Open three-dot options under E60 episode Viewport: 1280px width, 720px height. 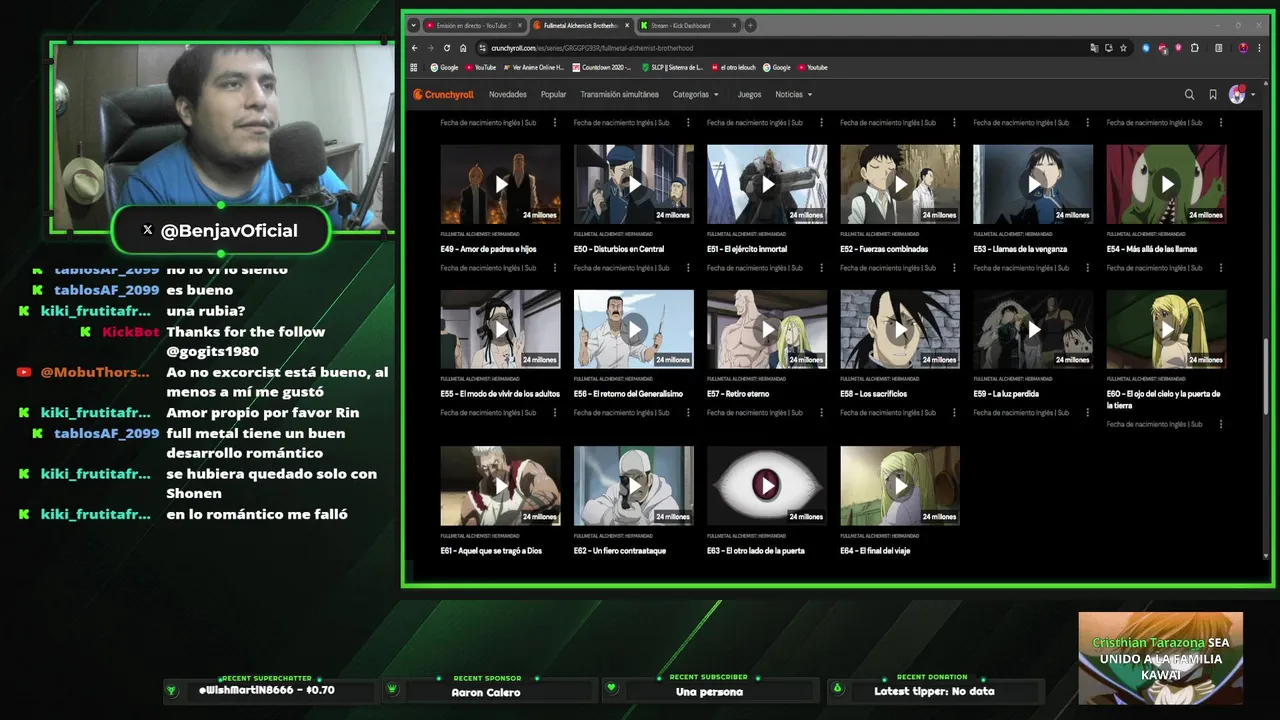[x=1220, y=424]
